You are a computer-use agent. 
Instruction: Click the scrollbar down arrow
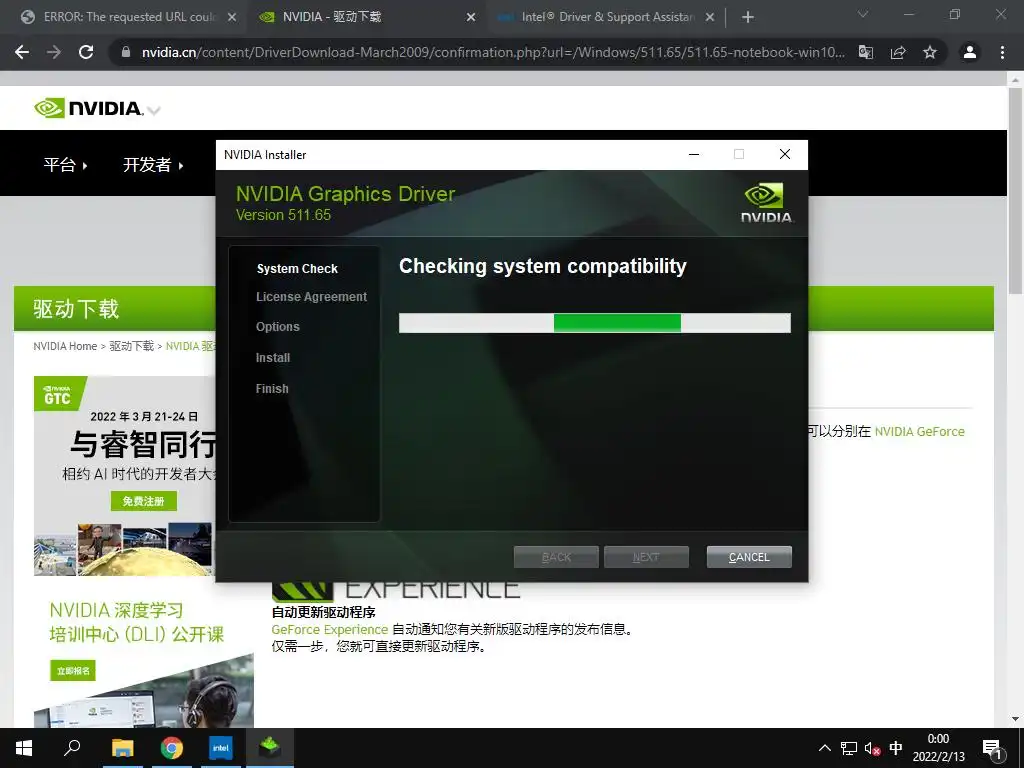click(1015, 719)
